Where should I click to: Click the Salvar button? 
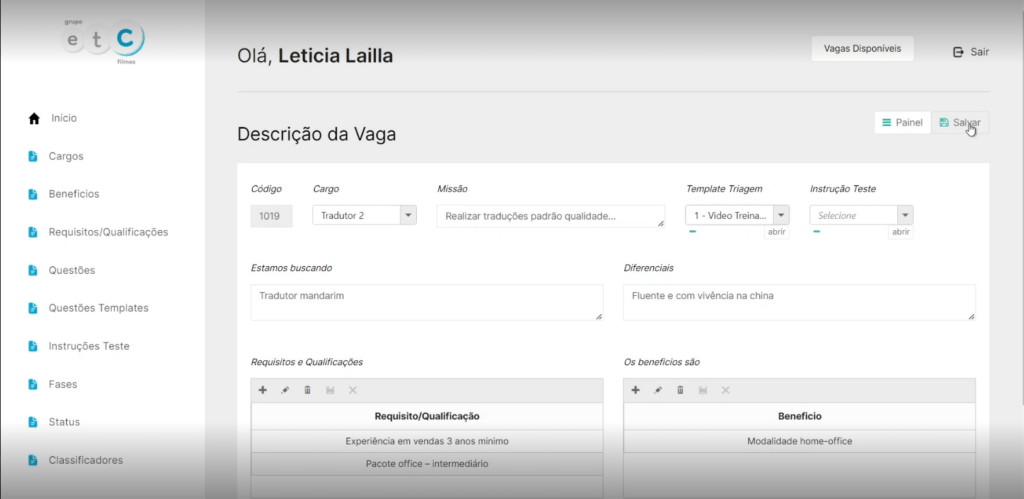pos(960,122)
